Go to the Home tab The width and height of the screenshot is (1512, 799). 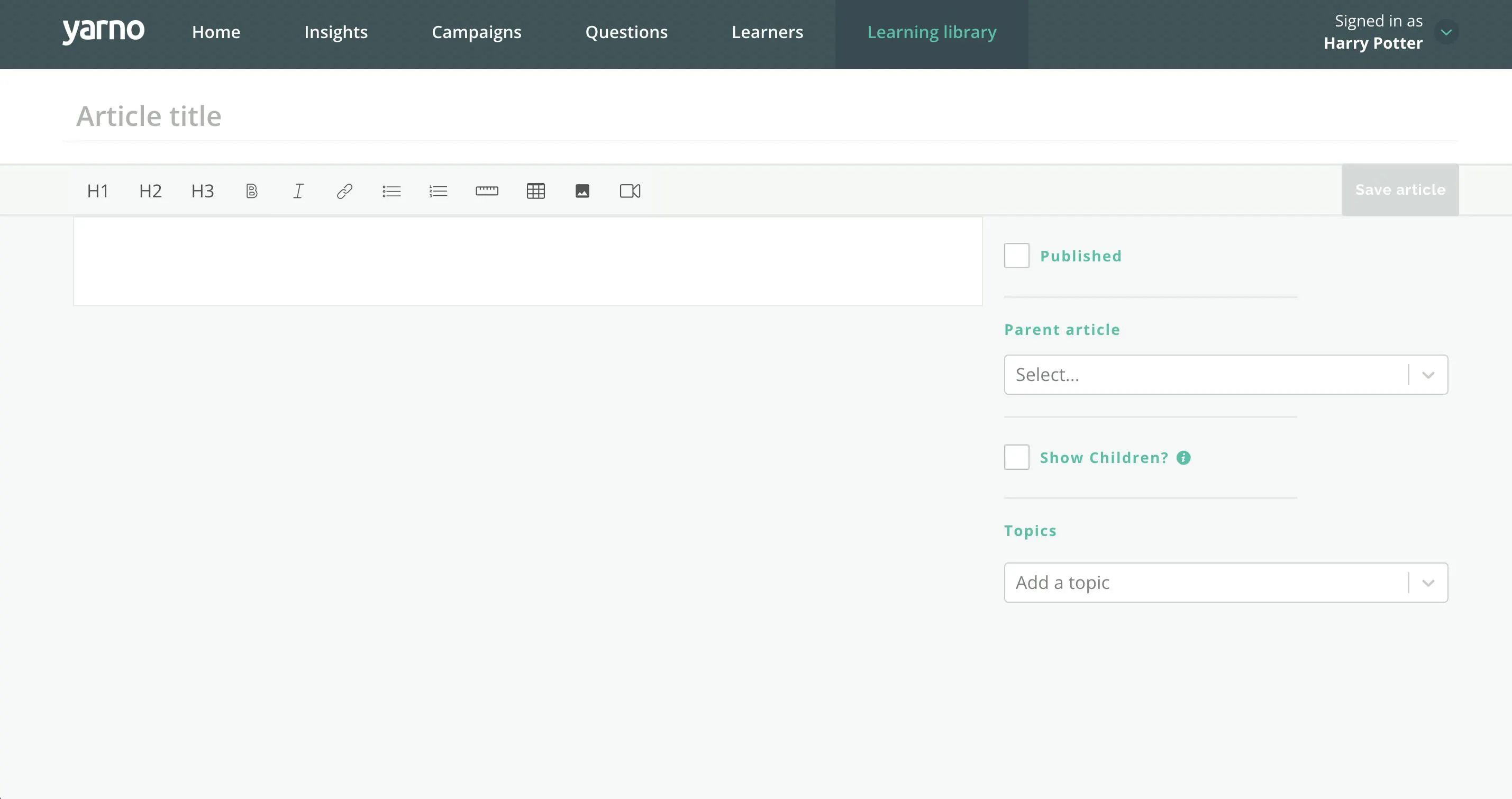[x=216, y=32]
